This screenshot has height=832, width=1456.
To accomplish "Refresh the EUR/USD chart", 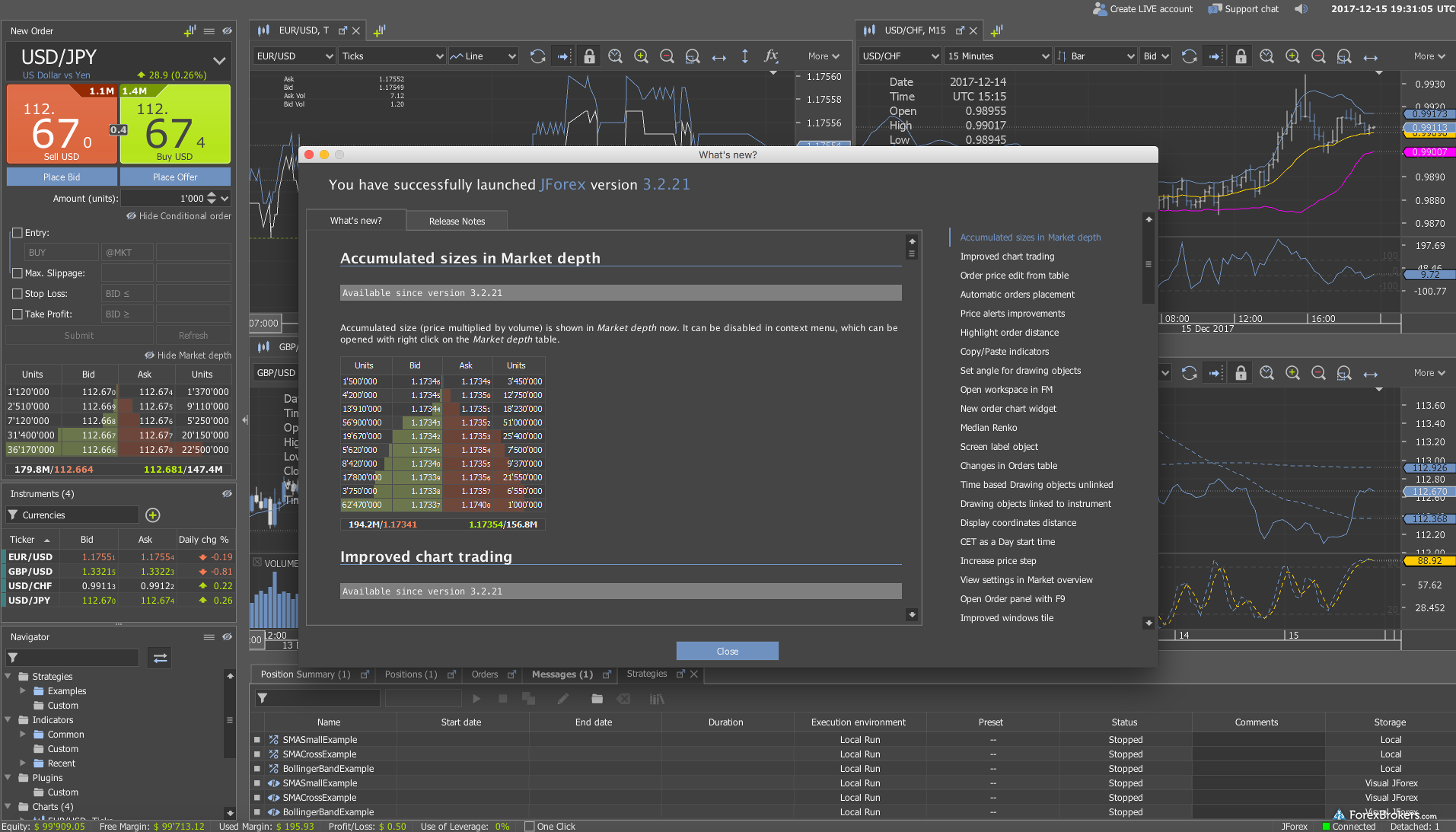I will [537, 56].
